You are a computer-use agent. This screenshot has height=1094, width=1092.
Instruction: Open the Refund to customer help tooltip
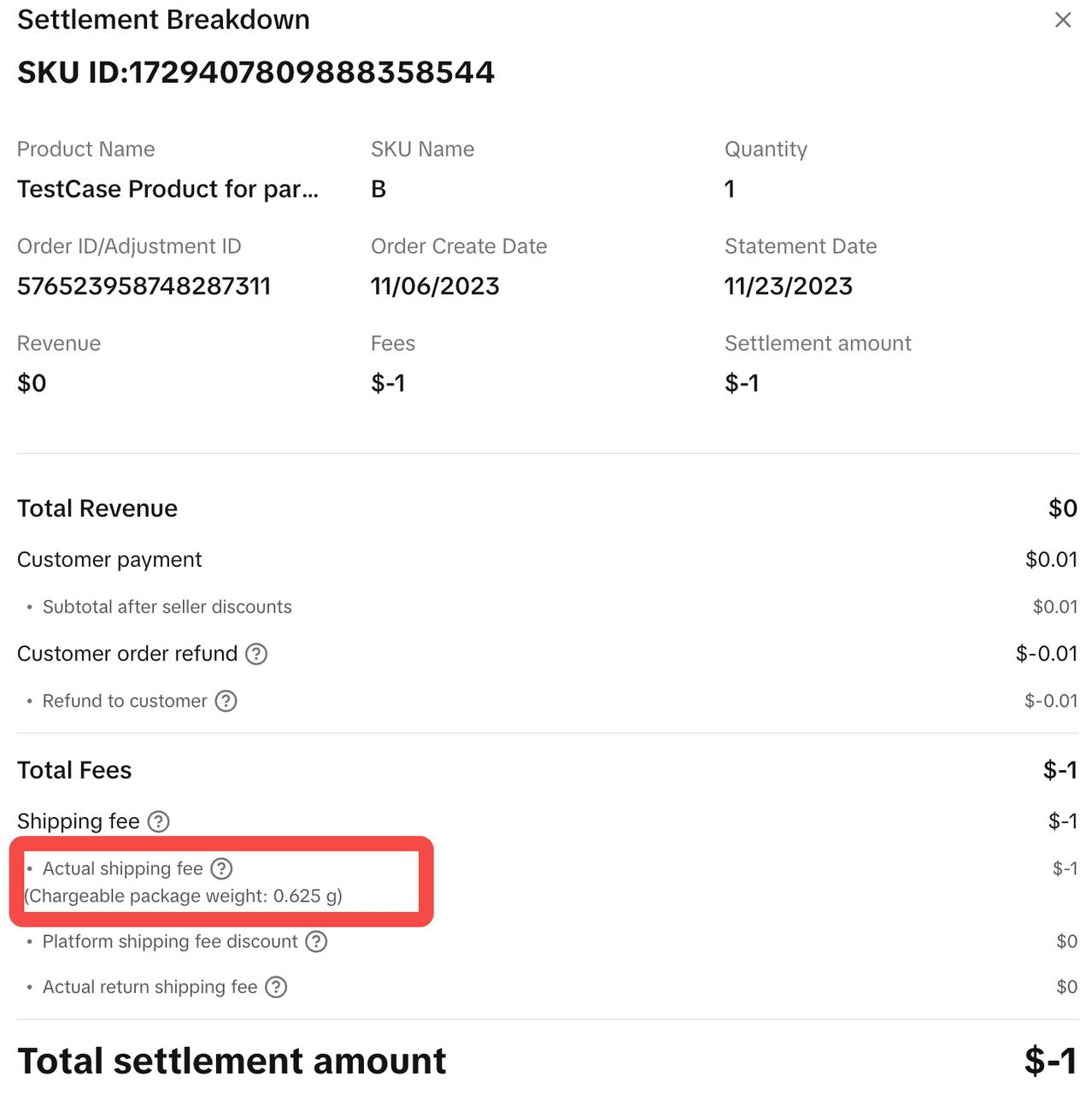coord(226,701)
